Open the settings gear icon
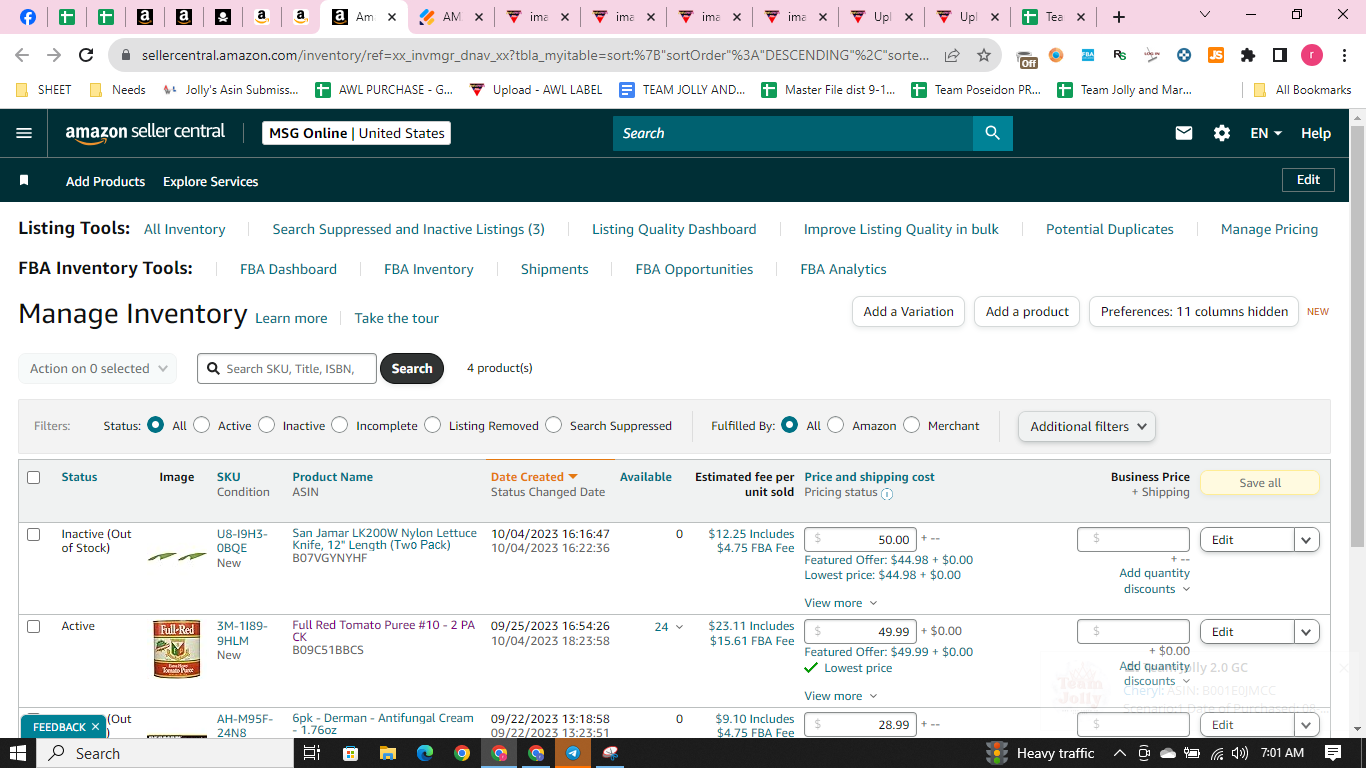The image size is (1366, 768). 1222,133
